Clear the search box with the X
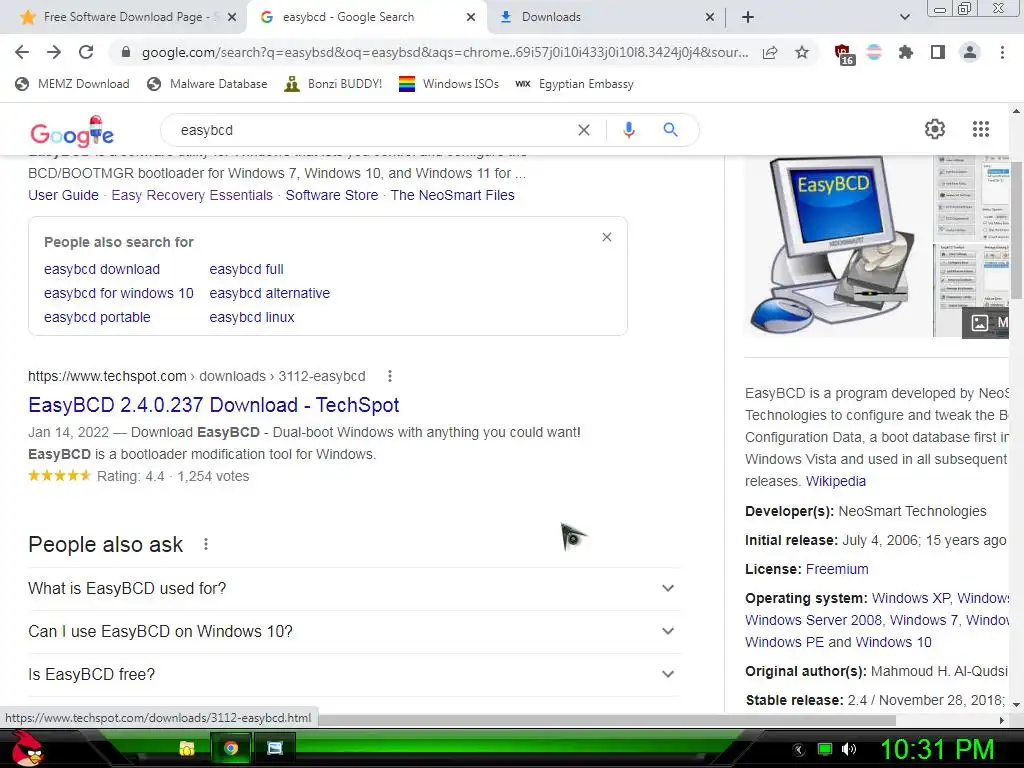This screenshot has height=768, width=1024. [x=584, y=130]
